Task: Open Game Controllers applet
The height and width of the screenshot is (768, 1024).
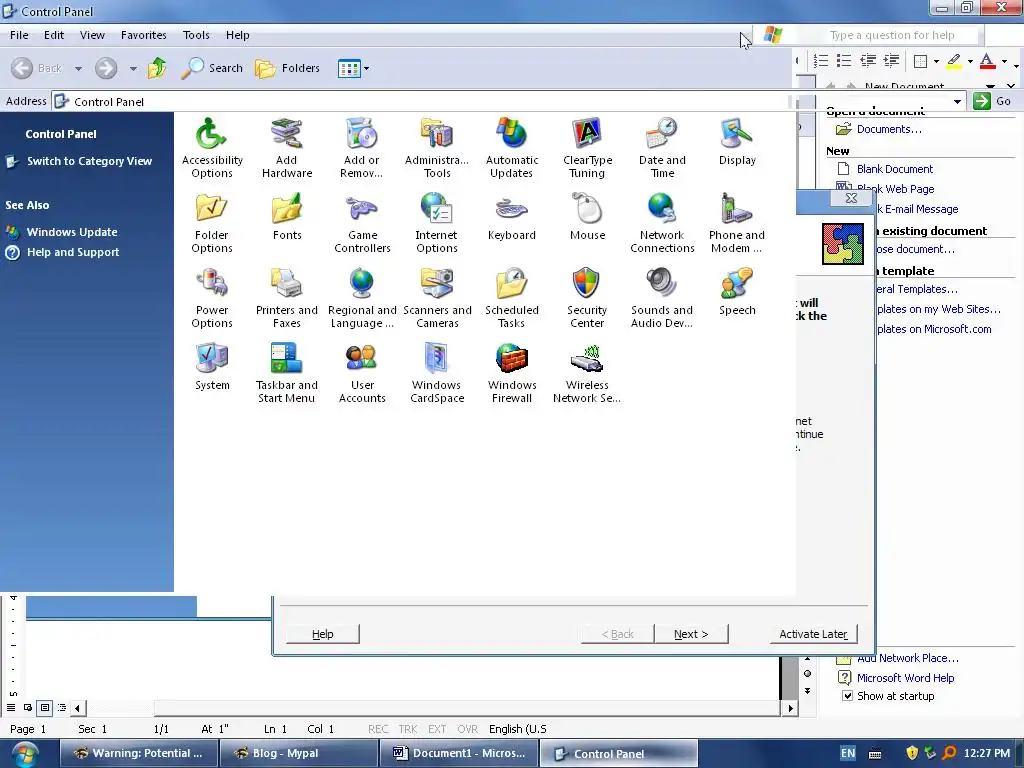Action: (x=362, y=223)
